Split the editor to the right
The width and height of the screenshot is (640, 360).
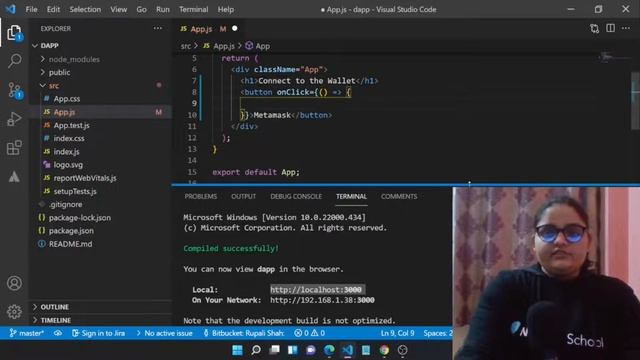click(610, 28)
